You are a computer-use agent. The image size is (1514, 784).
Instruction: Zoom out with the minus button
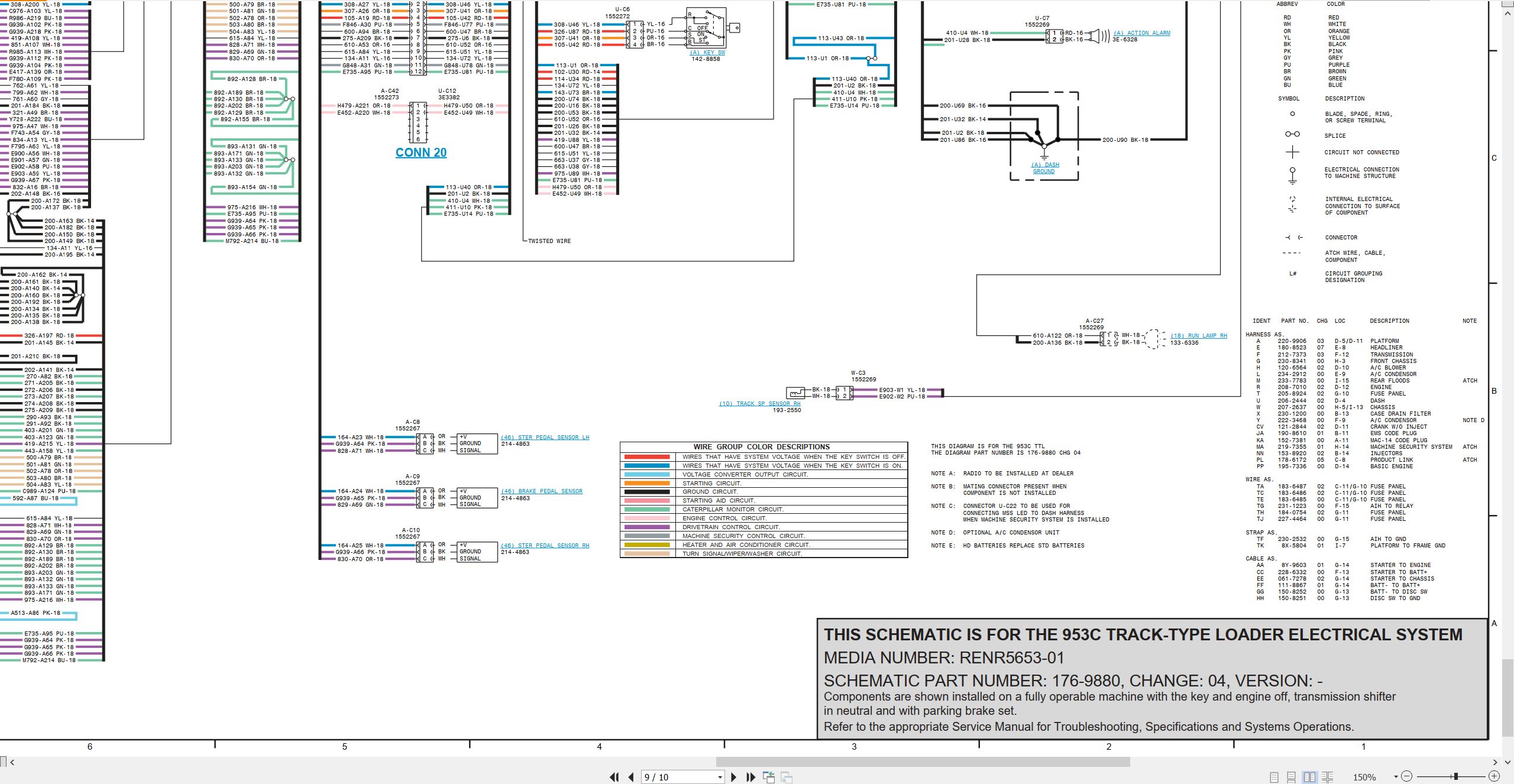pyautogui.click(x=1407, y=776)
